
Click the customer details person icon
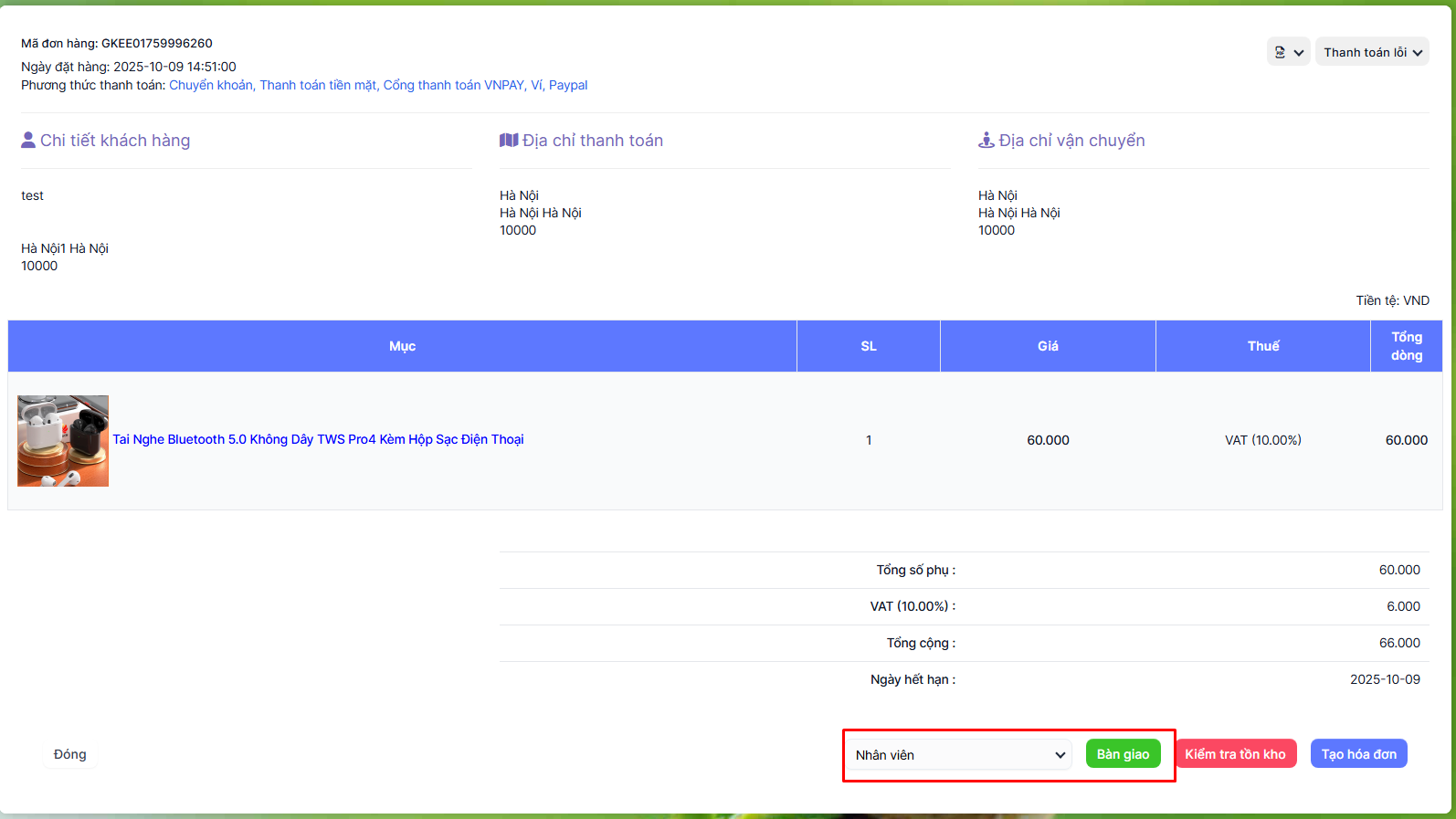pos(28,141)
